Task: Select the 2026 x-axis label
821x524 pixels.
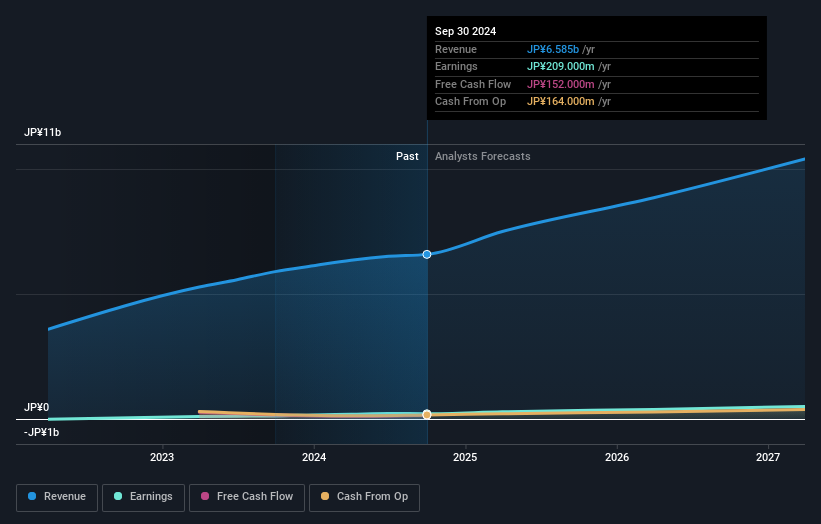Action: coord(617,457)
